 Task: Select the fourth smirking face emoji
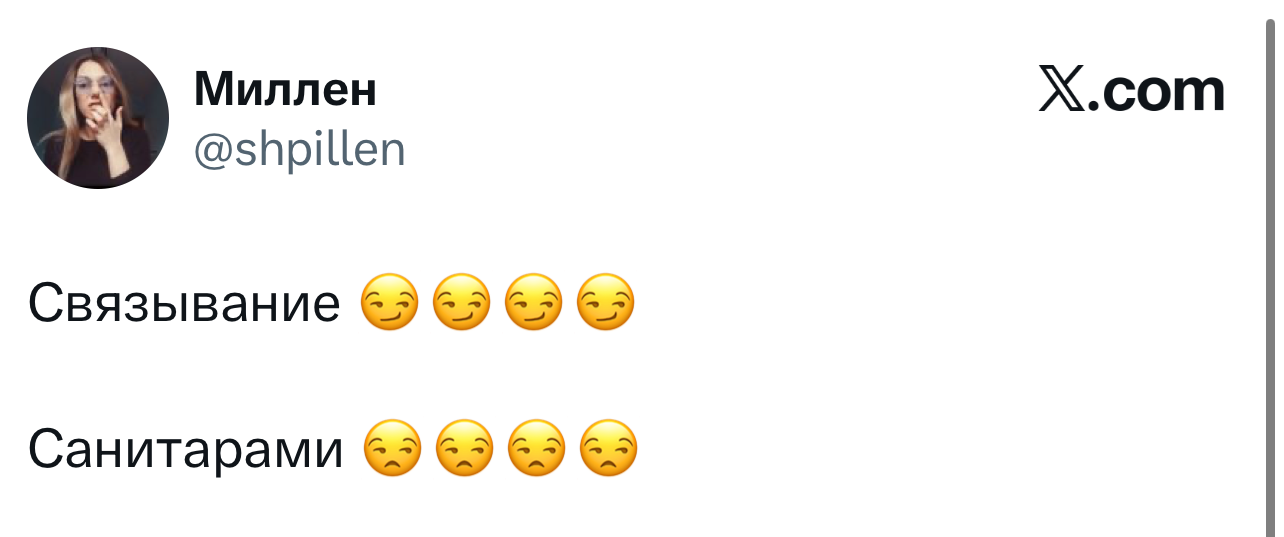coord(605,302)
